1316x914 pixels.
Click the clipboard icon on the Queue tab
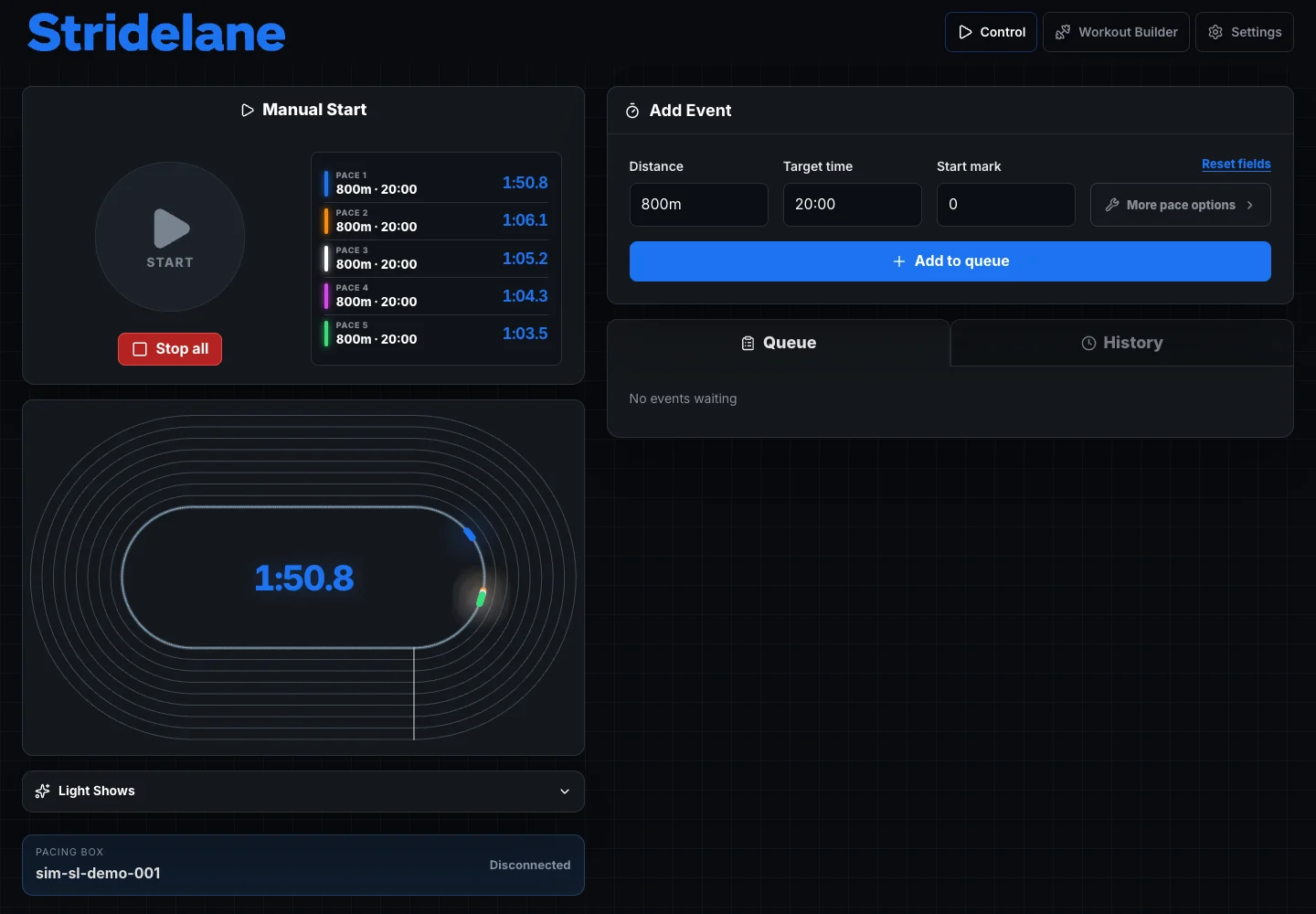748,343
